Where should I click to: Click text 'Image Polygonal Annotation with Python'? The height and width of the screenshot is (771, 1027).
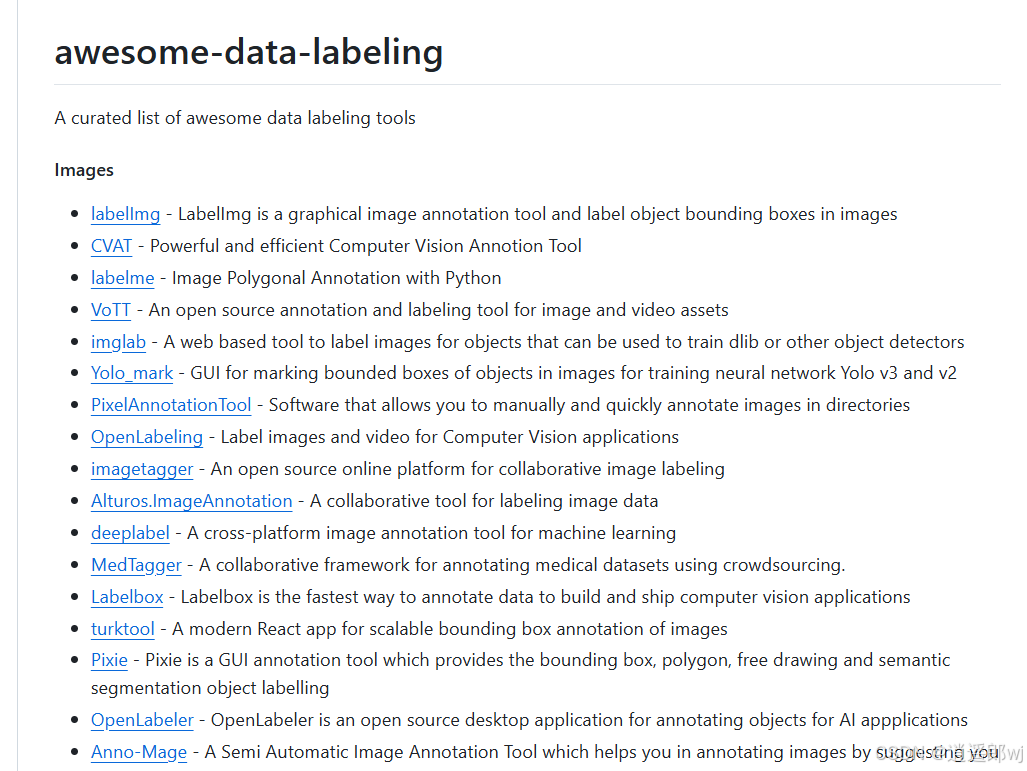coord(337,278)
